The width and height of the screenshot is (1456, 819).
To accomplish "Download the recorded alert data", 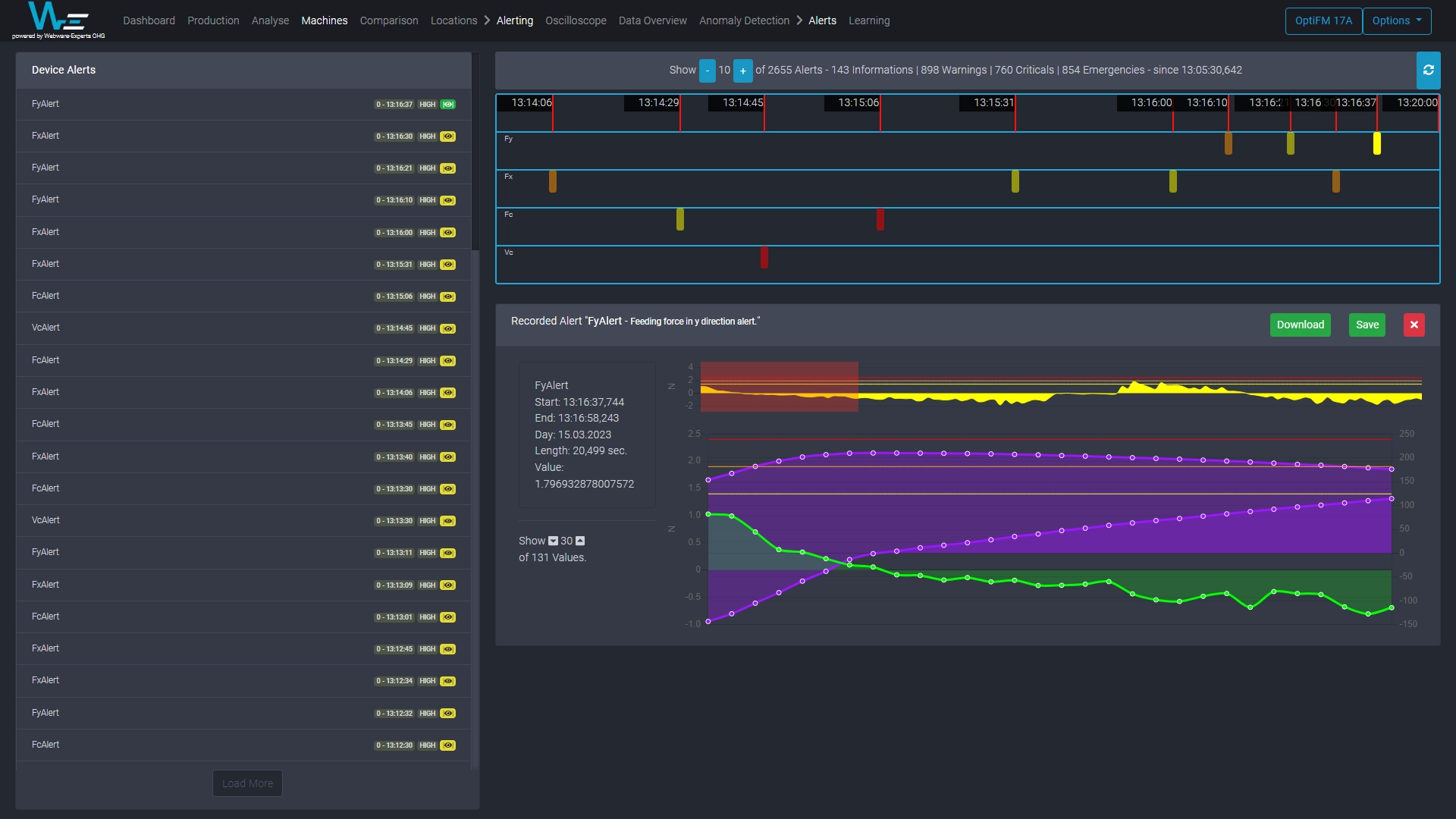I will 1300,325.
